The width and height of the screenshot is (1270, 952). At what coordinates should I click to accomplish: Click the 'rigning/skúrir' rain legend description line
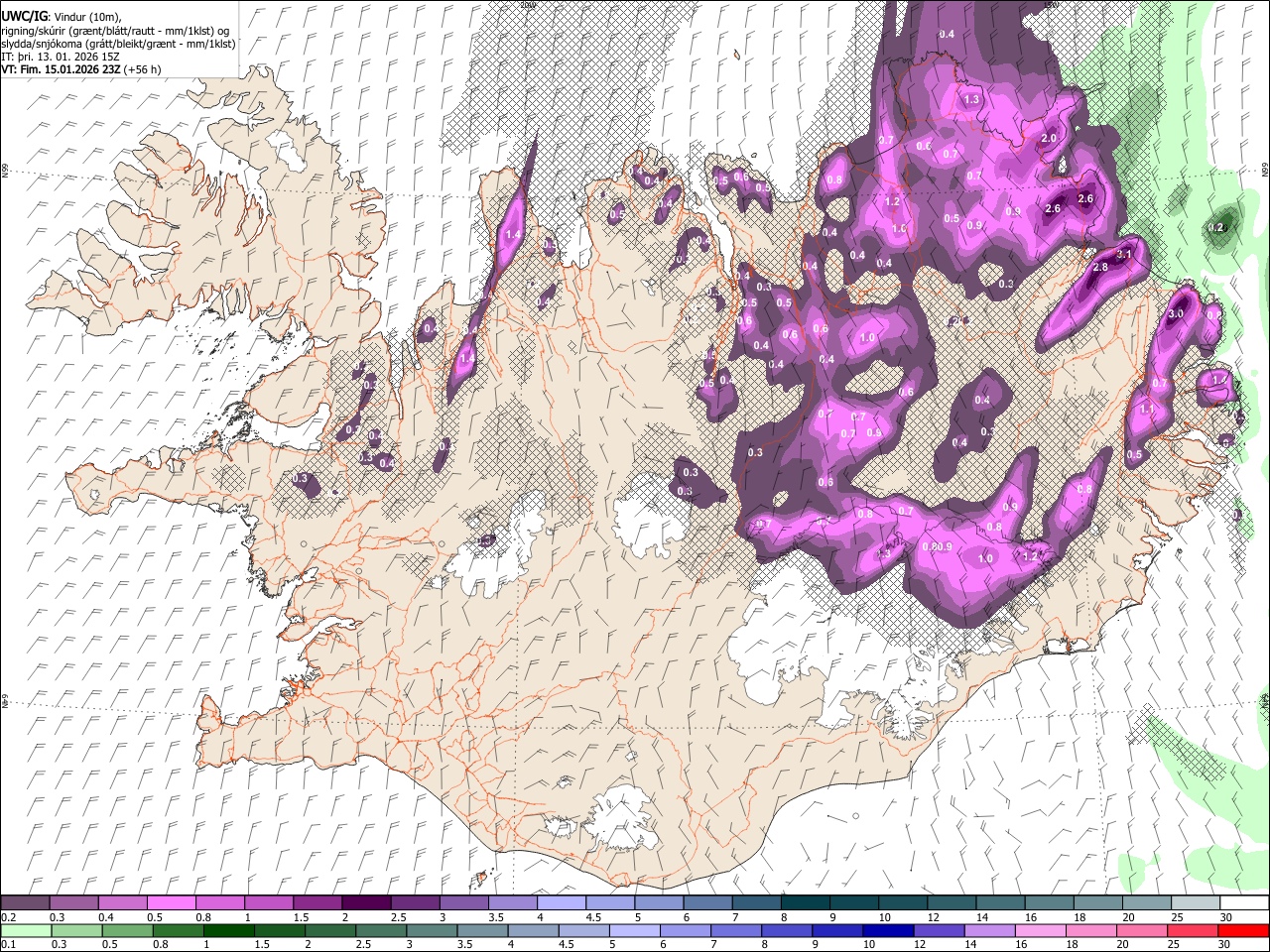point(115,31)
